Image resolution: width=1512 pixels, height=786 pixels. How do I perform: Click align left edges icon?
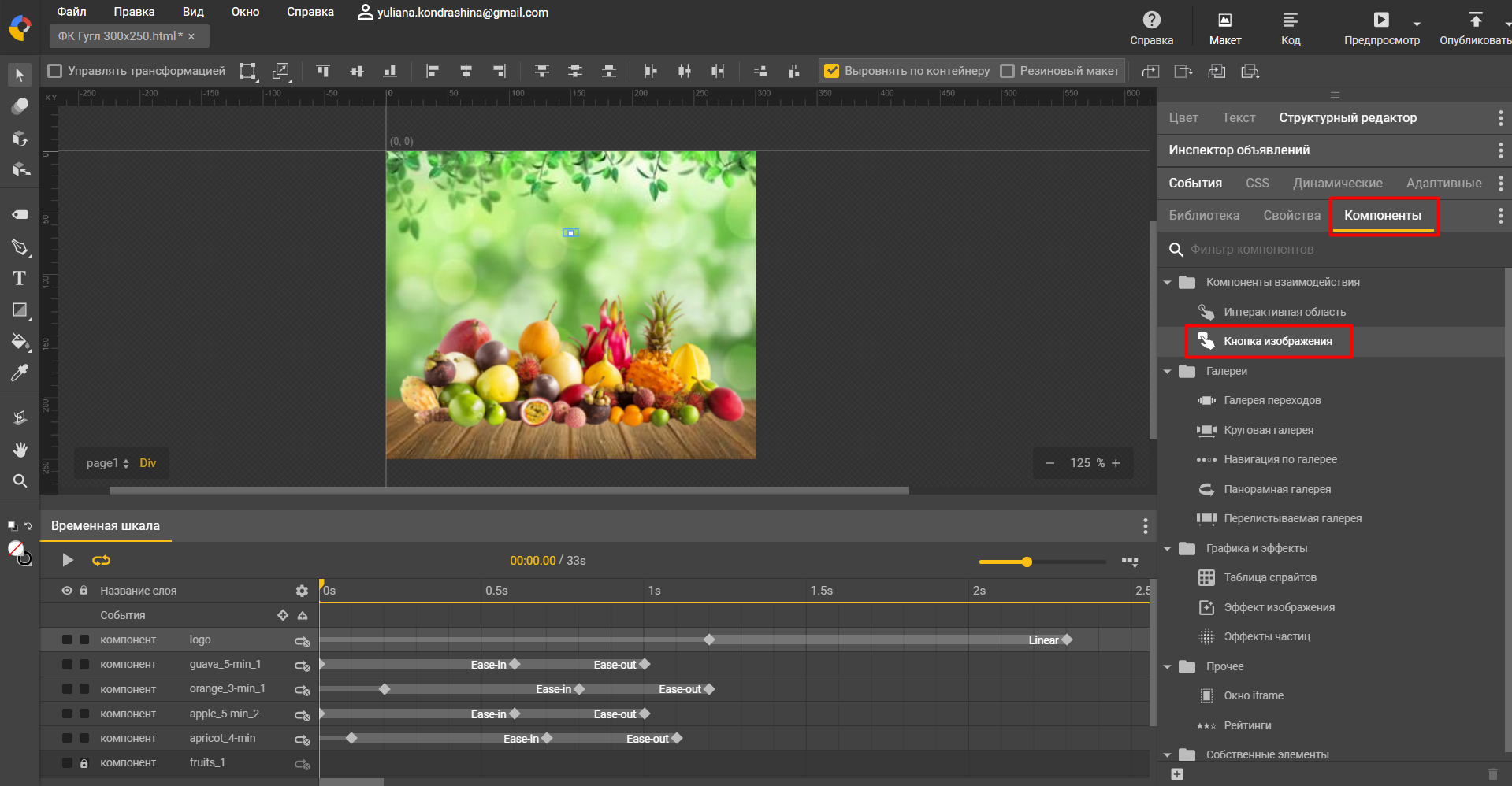click(x=432, y=71)
